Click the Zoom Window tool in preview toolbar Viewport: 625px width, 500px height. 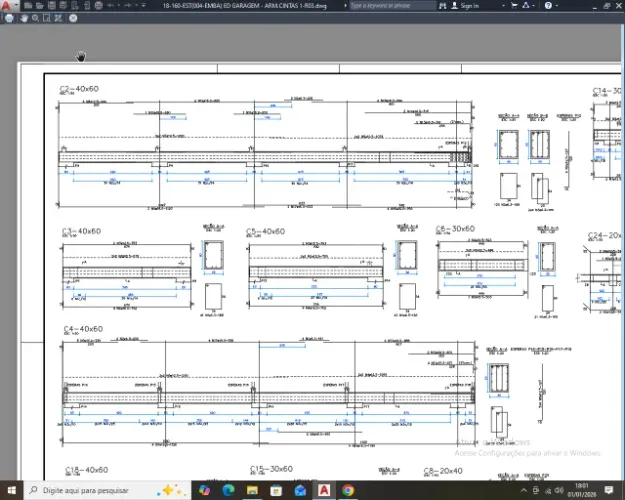47,18
